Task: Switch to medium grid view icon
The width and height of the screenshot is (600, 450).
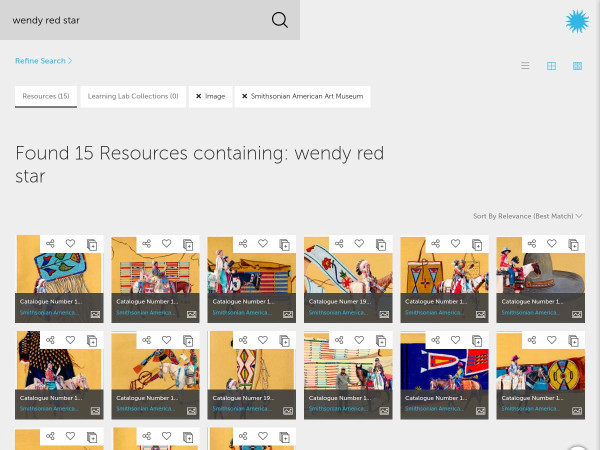Action: pyautogui.click(x=551, y=66)
